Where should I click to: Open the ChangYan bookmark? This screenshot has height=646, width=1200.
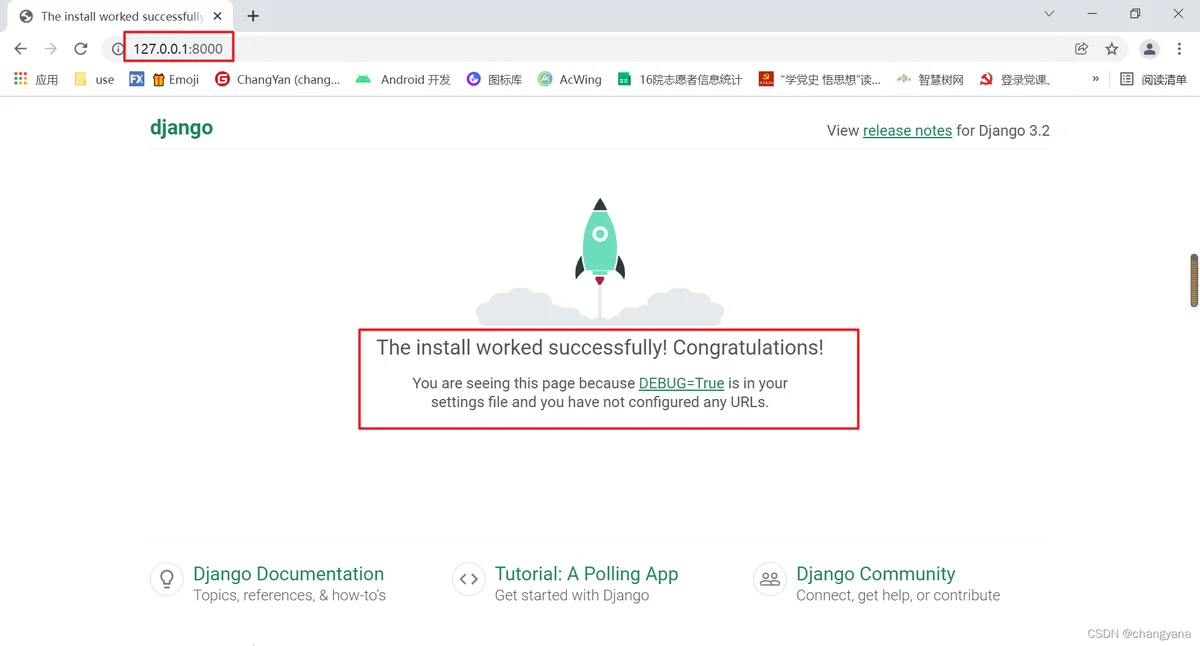pos(278,79)
